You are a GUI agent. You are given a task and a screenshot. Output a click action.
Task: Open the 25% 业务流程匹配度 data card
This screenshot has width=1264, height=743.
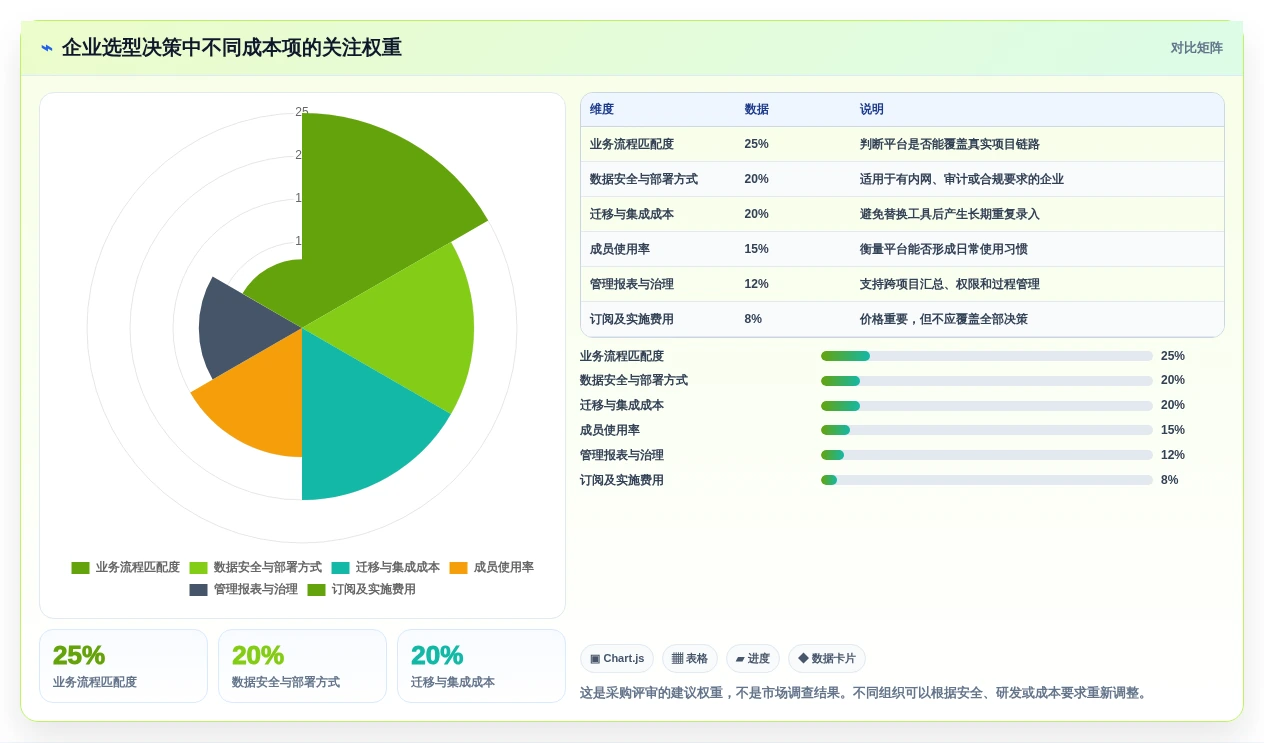[123, 666]
